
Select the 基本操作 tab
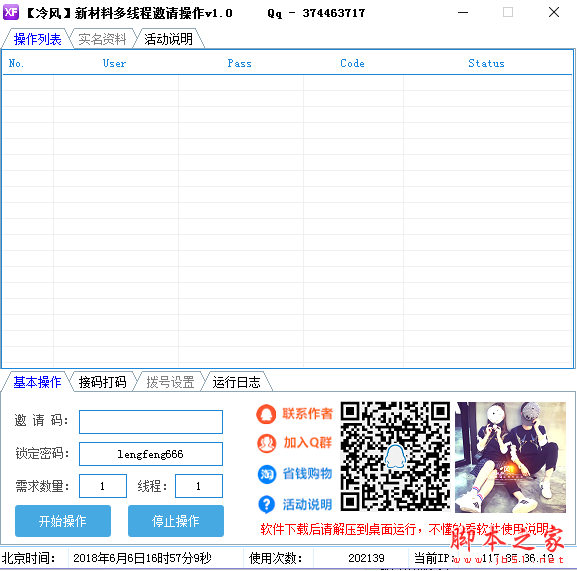pyautogui.click(x=37, y=382)
